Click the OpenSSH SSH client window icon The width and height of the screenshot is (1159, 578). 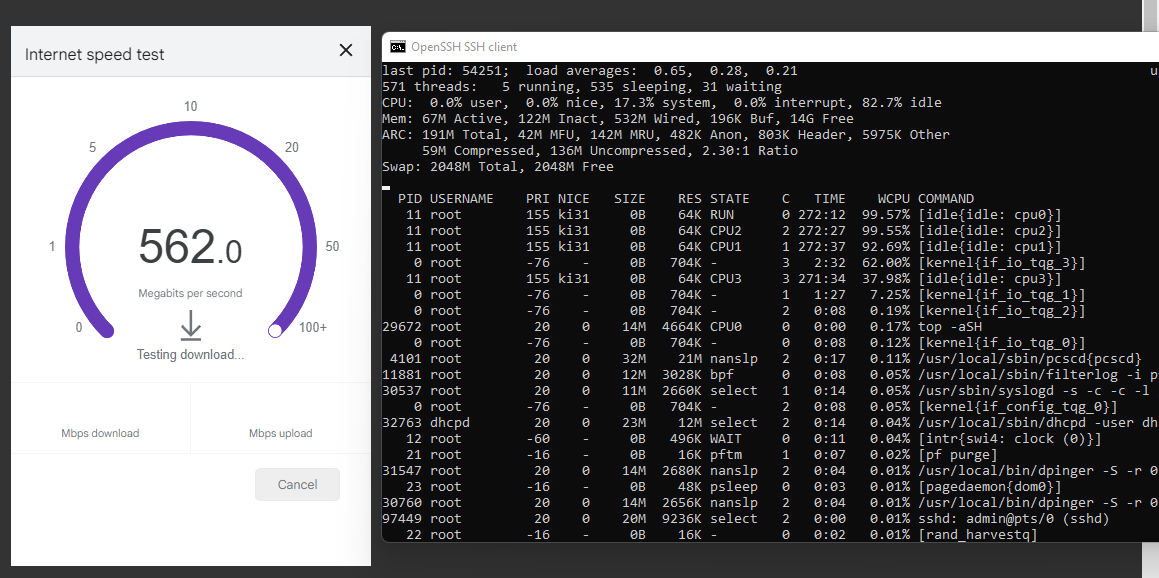[x=398, y=47]
